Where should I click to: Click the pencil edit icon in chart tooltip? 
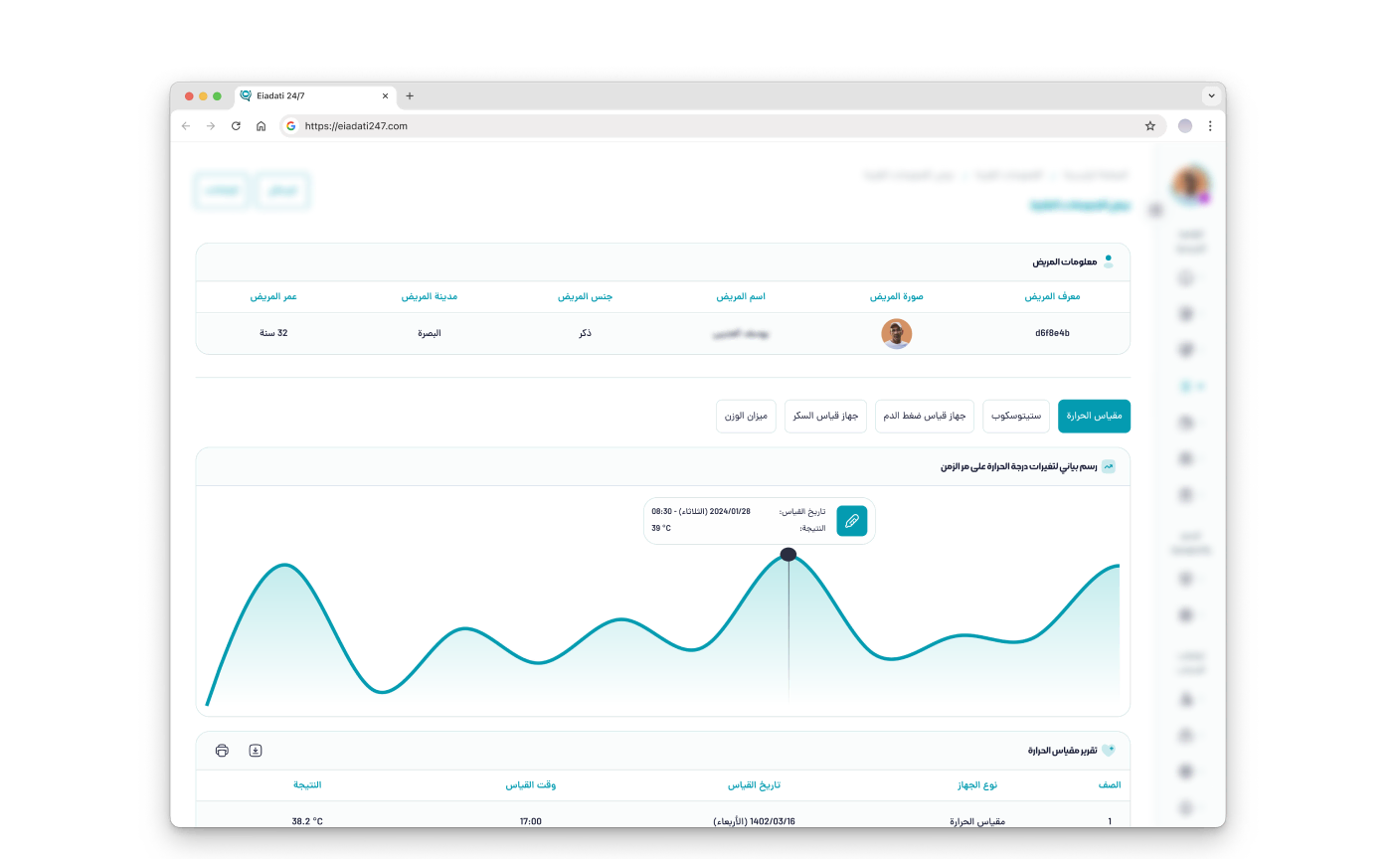click(x=852, y=520)
